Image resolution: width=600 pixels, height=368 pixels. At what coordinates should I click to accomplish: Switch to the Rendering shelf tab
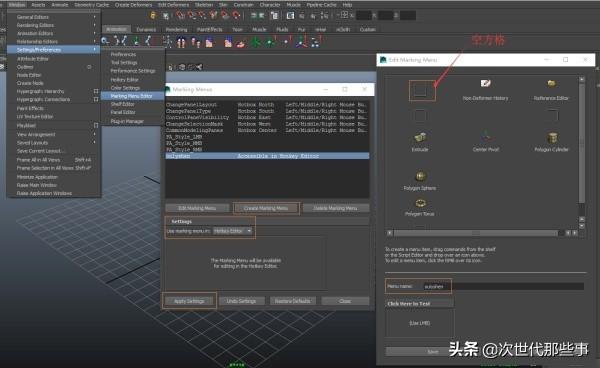(x=176, y=29)
